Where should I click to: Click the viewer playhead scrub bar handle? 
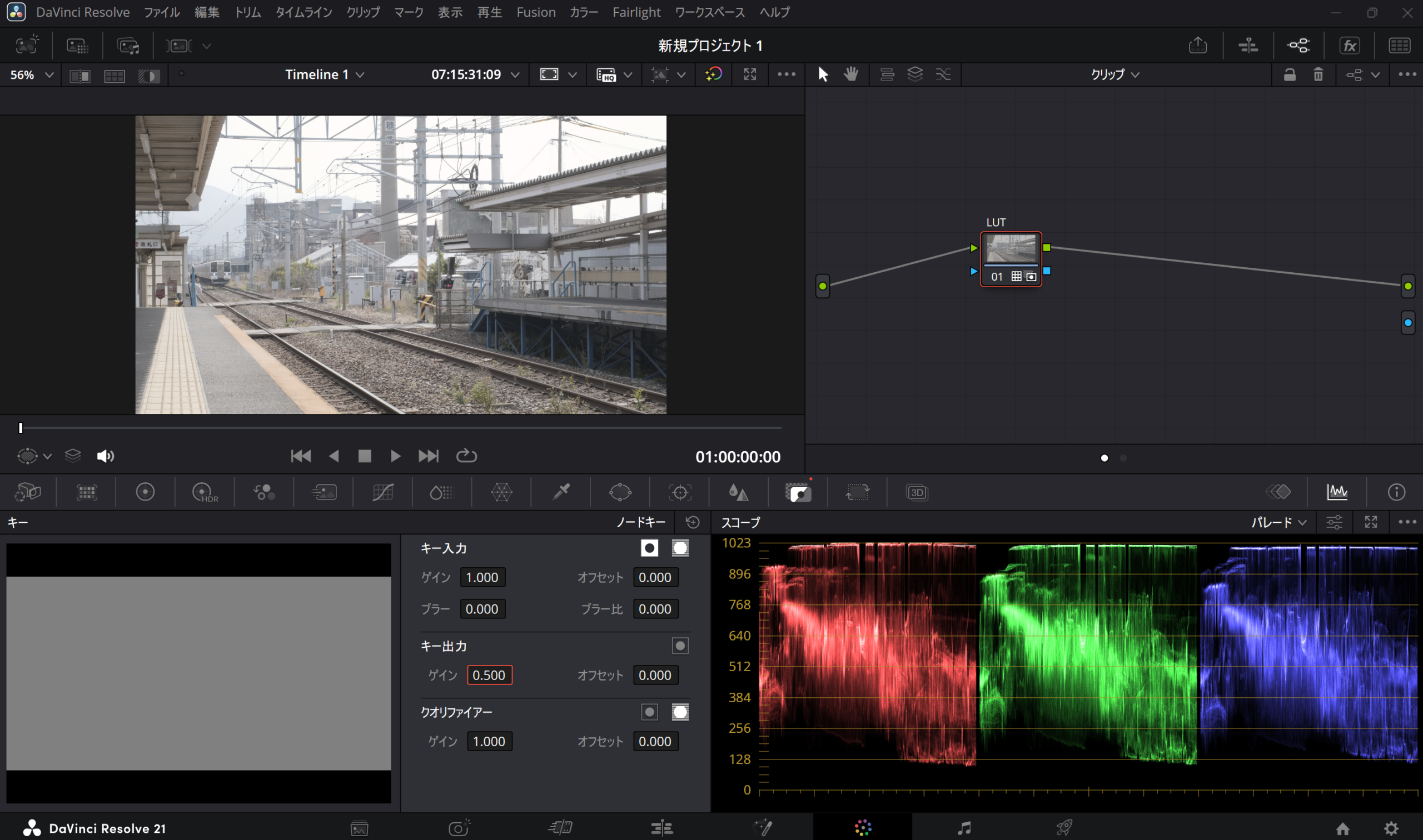[x=21, y=428]
